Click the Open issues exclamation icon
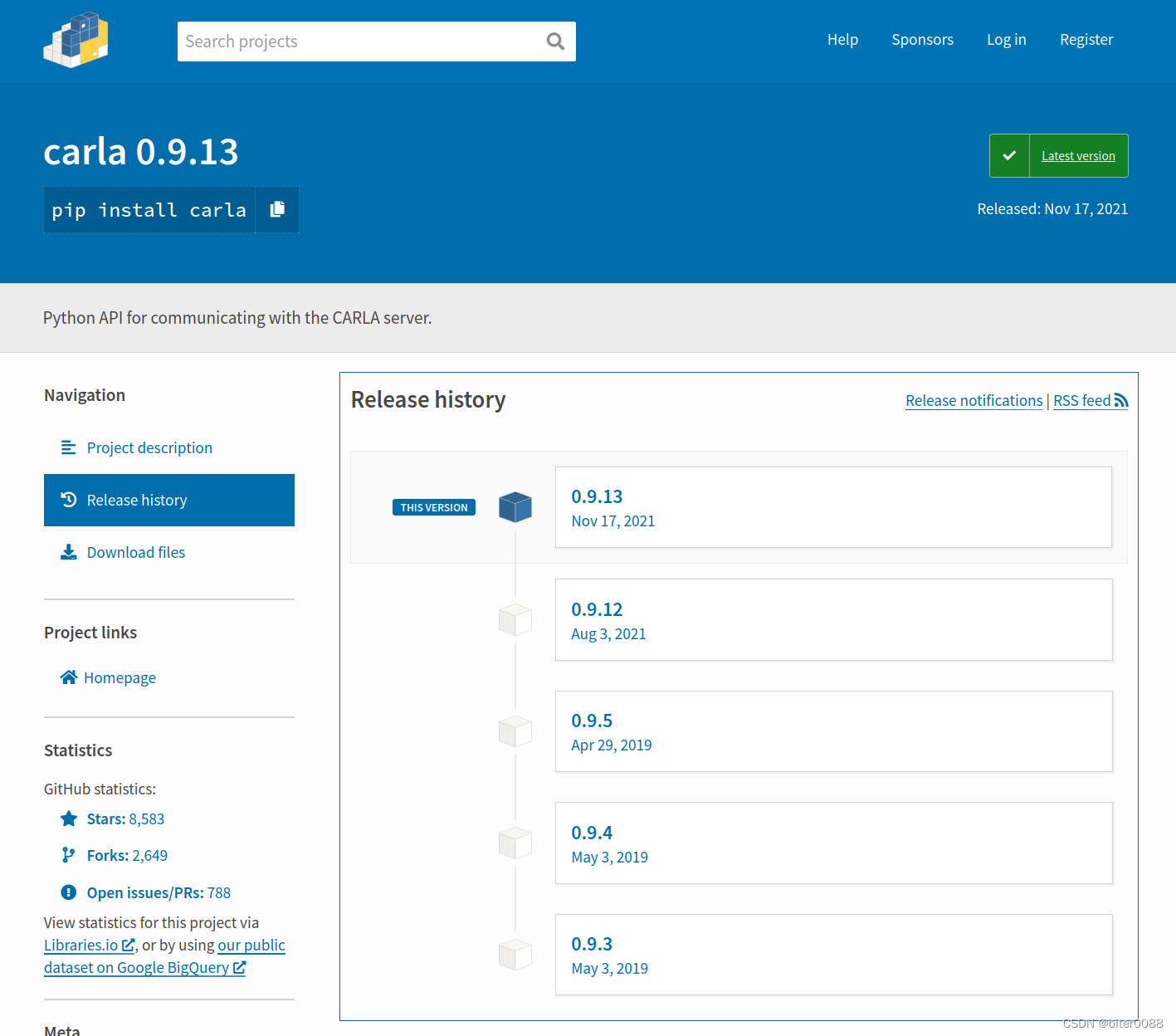 click(x=69, y=892)
